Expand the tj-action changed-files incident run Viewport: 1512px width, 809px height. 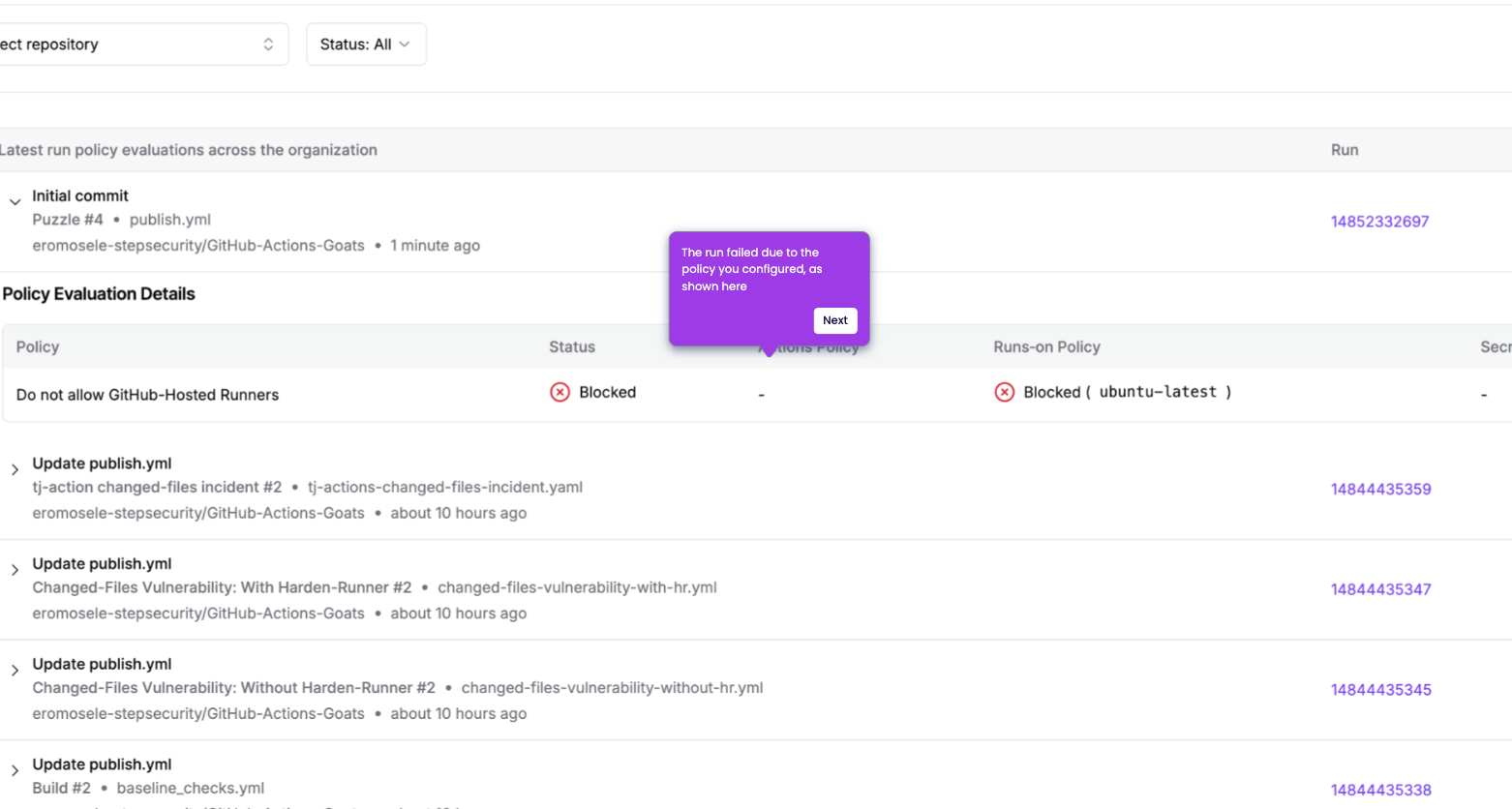(14, 469)
